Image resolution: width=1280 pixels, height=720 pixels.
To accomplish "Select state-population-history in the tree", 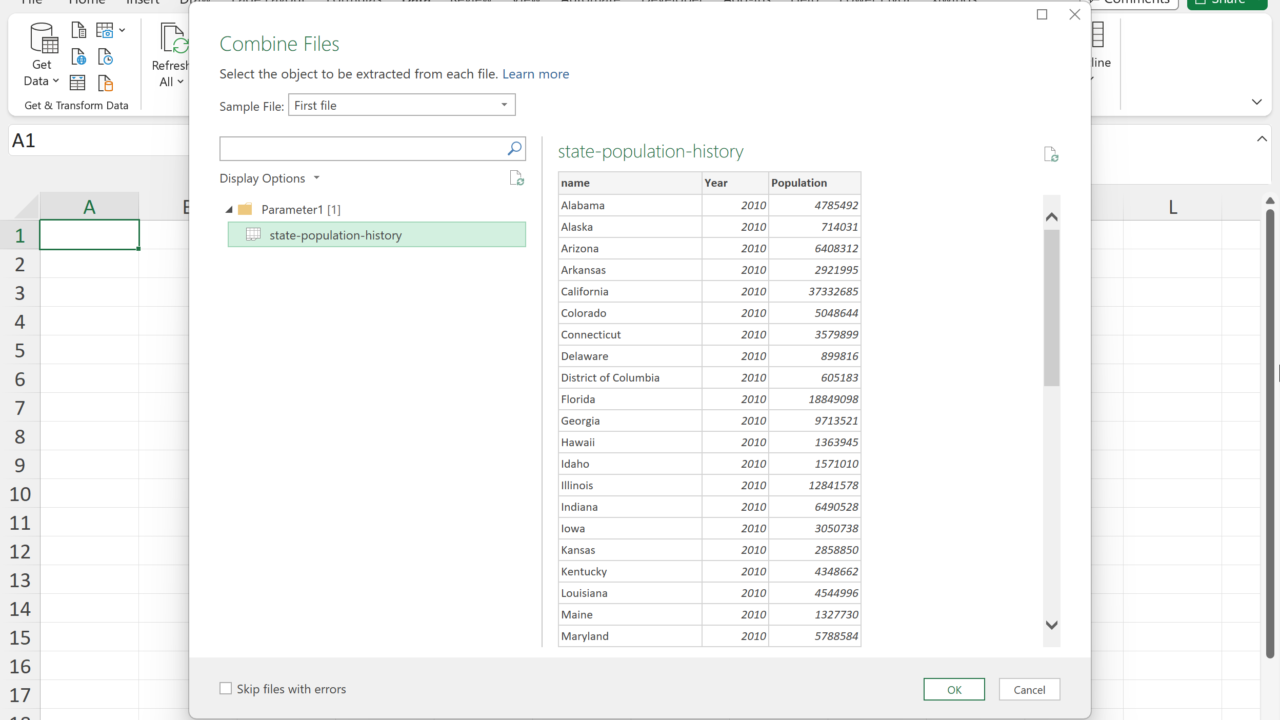I will pos(335,235).
